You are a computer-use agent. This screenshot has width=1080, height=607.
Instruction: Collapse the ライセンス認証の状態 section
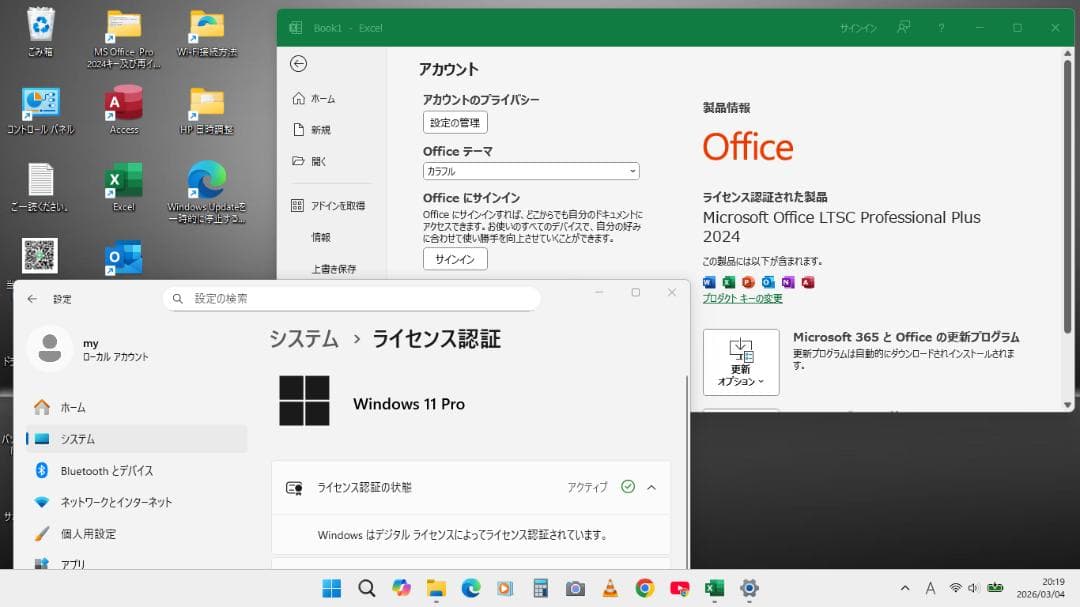coord(652,487)
